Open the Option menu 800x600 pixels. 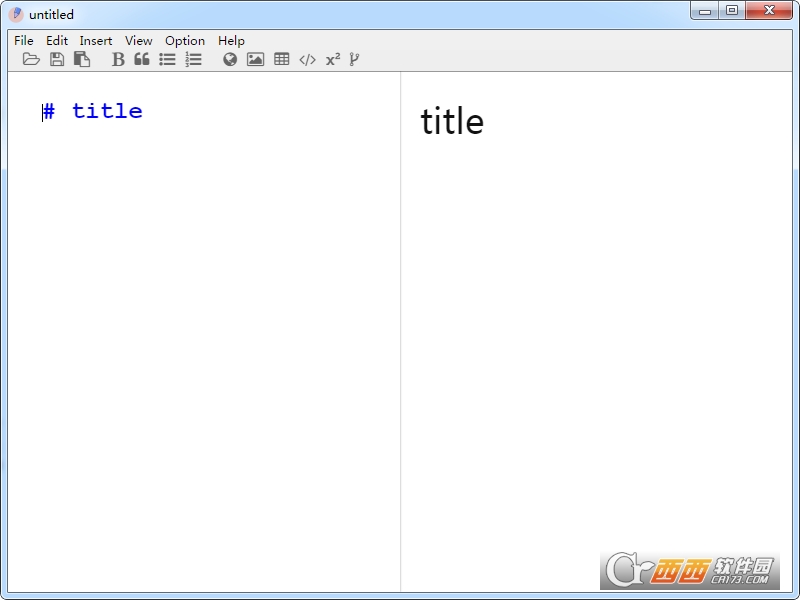[x=185, y=41]
